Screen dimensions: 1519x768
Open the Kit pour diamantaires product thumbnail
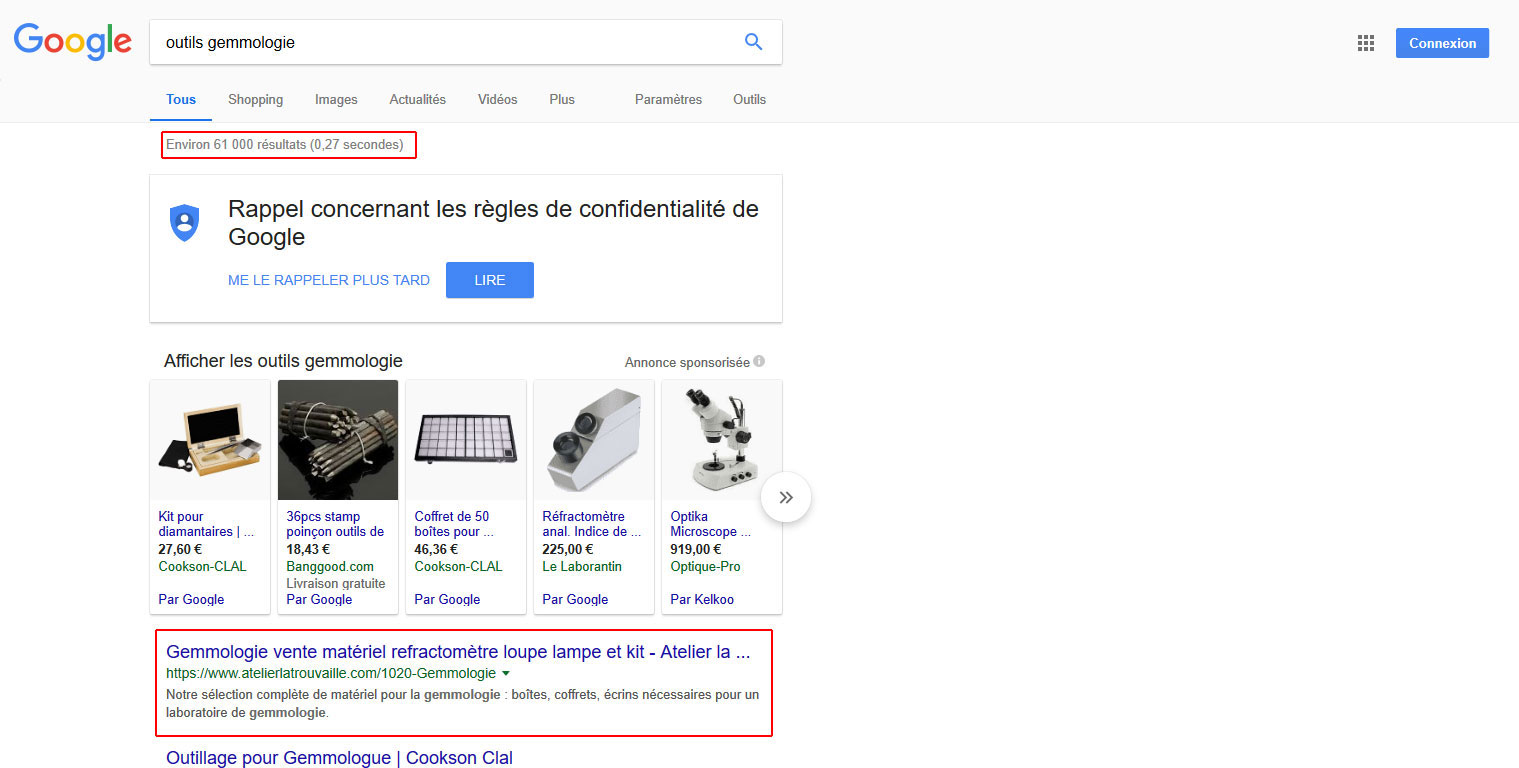tap(210, 440)
